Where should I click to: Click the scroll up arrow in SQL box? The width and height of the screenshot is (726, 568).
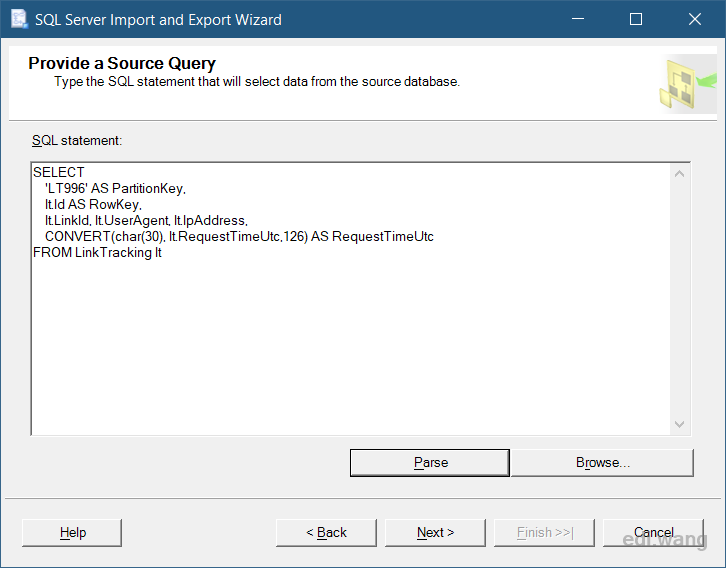(679, 174)
